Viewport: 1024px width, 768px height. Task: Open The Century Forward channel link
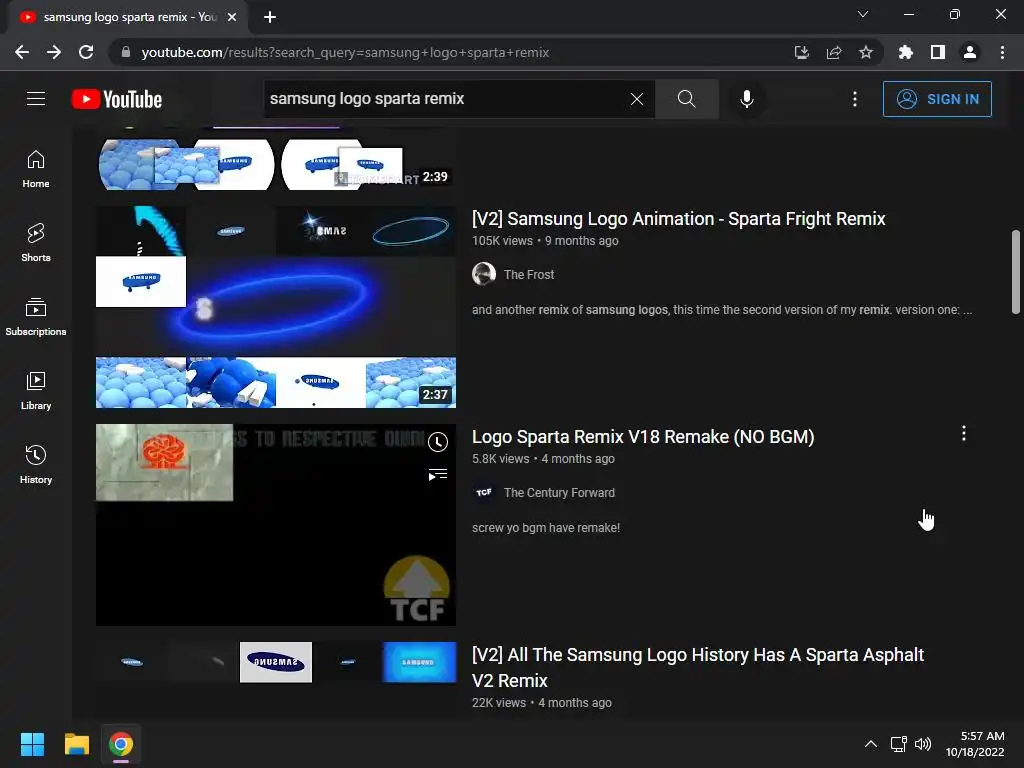(559, 492)
